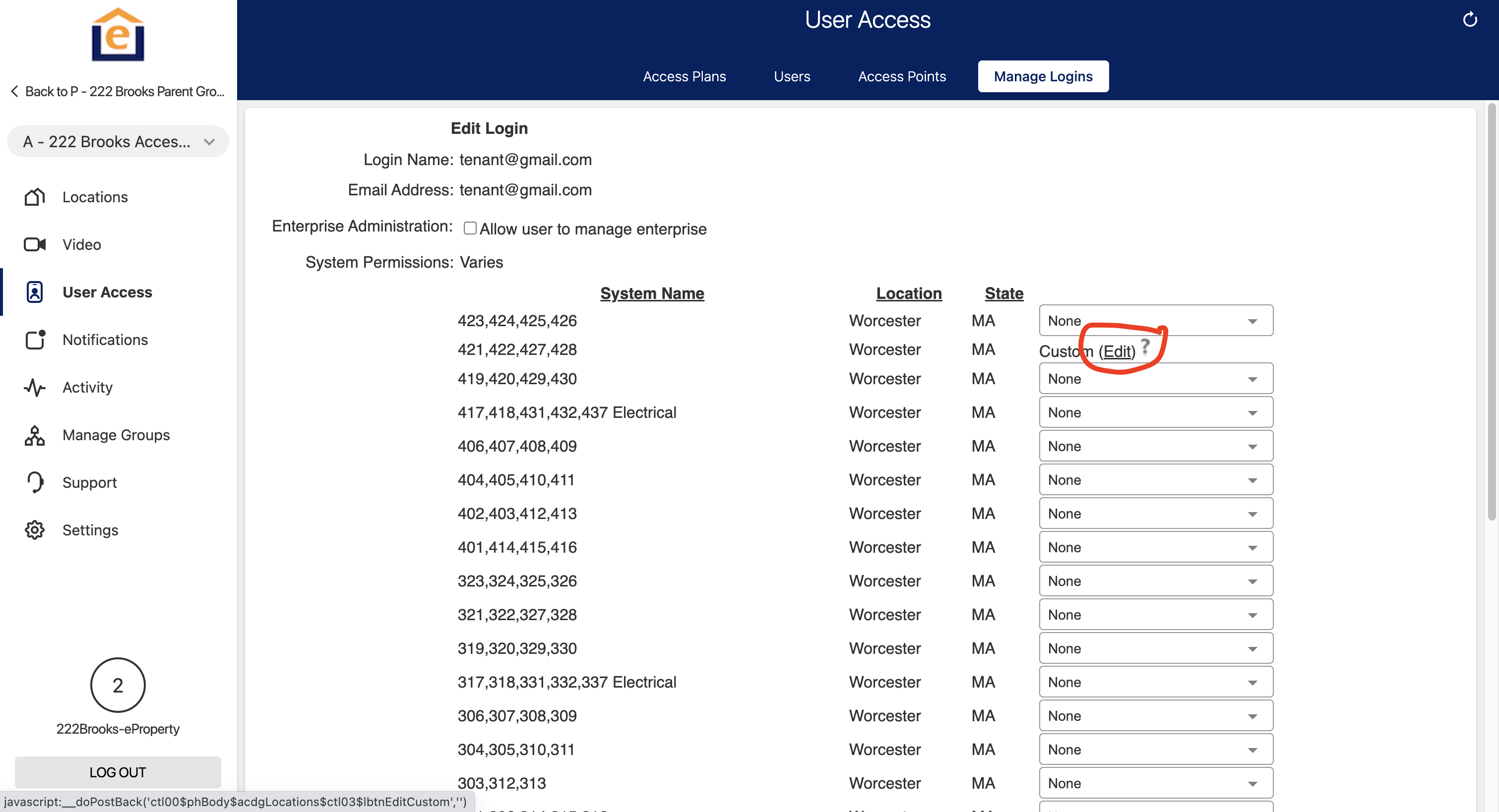Viewport: 1499px width, 812px height.
Task: Open dropdown for 317,318,331,332,337 Electrical
Action: 1155,682
